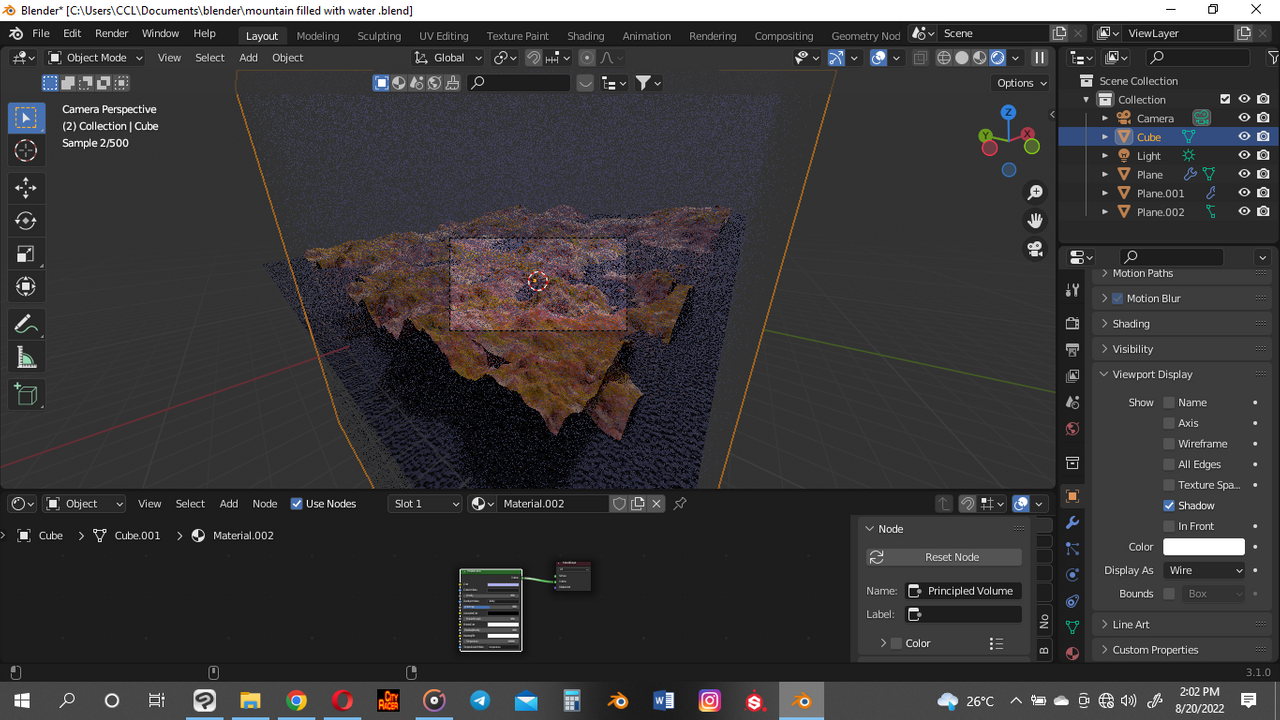Switch to rendered viewport shading
Viewport: 1280px width, 720px height.
click(x=997, y=58)
